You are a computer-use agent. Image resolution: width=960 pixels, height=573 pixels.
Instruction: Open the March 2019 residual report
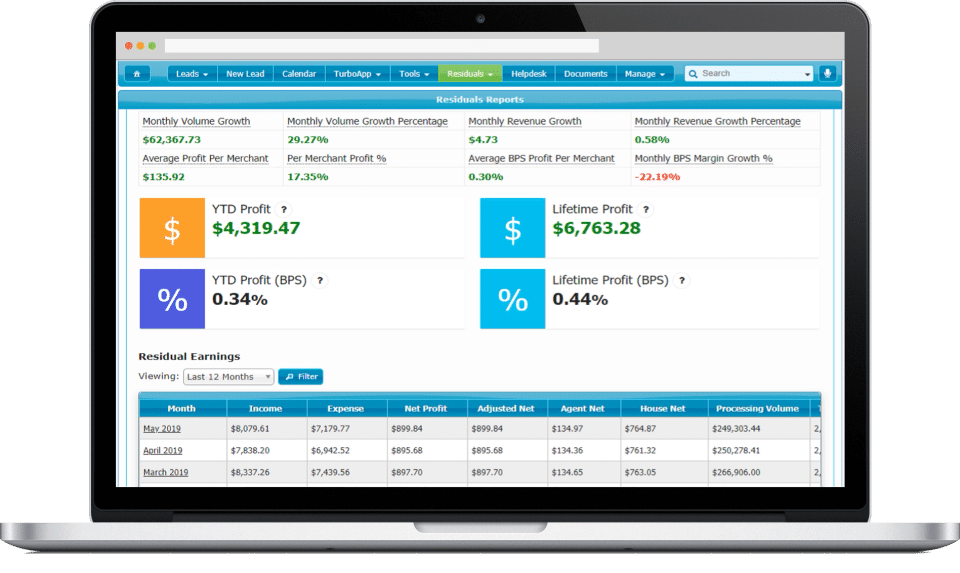coord(166,473)
